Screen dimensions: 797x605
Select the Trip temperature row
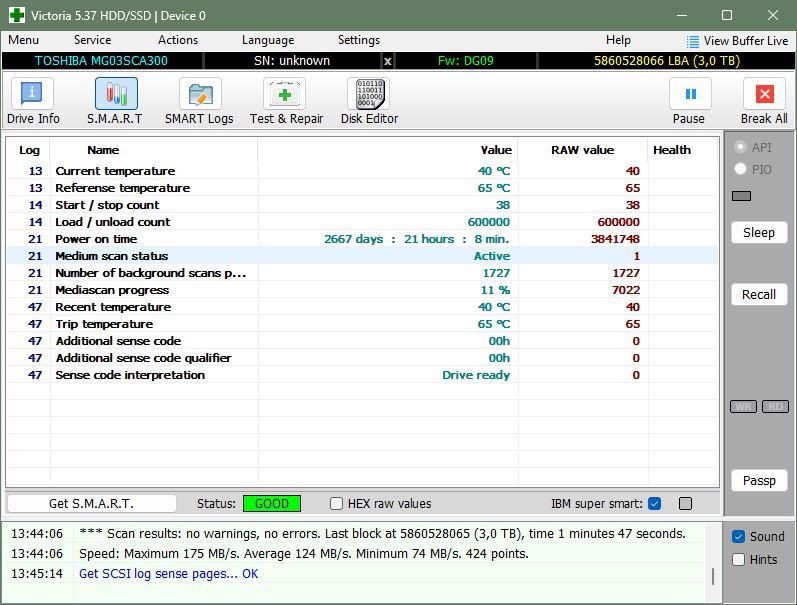(x=363, y=324)
